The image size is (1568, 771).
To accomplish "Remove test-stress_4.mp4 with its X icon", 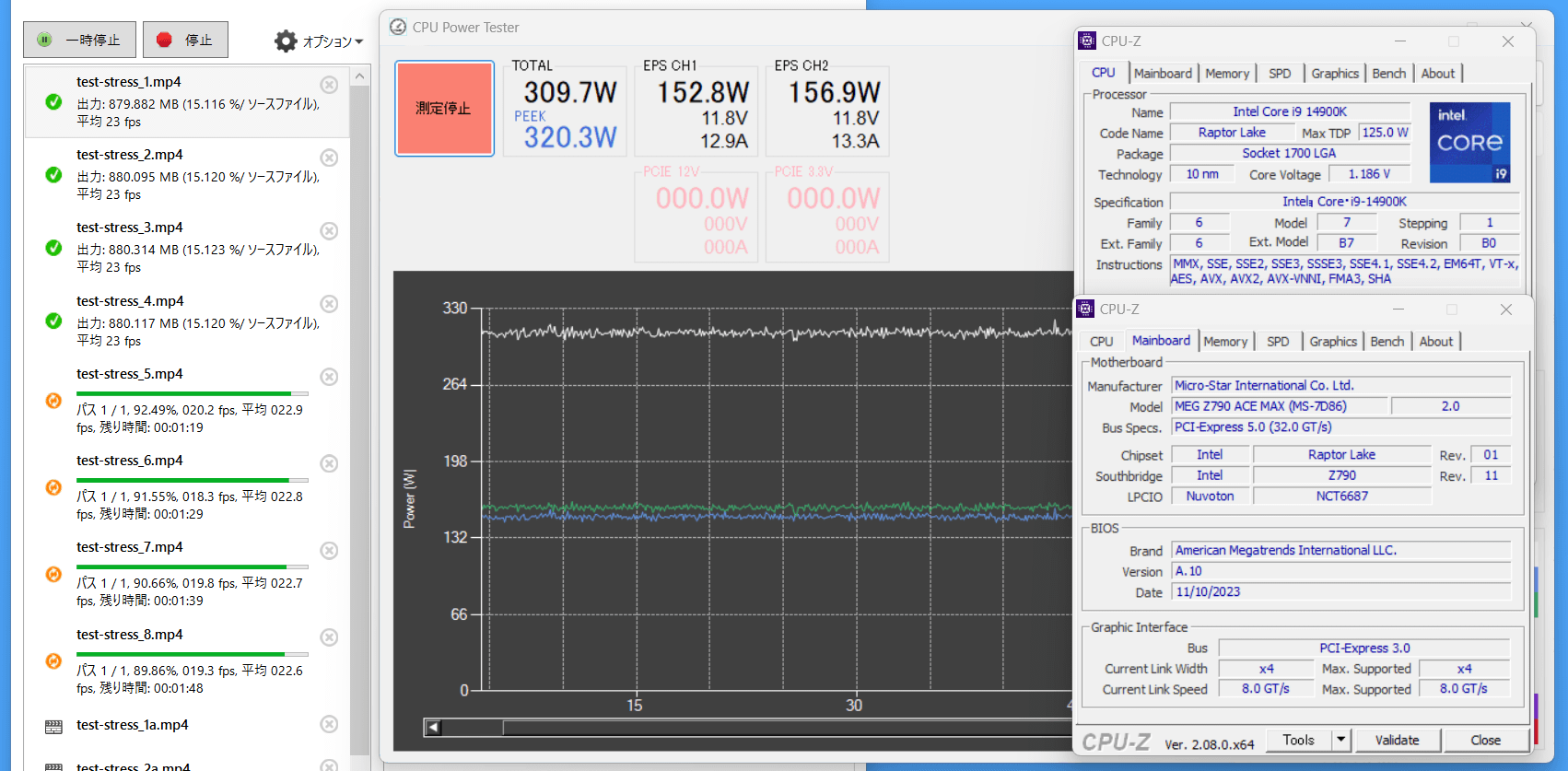I will pos(329,304).
